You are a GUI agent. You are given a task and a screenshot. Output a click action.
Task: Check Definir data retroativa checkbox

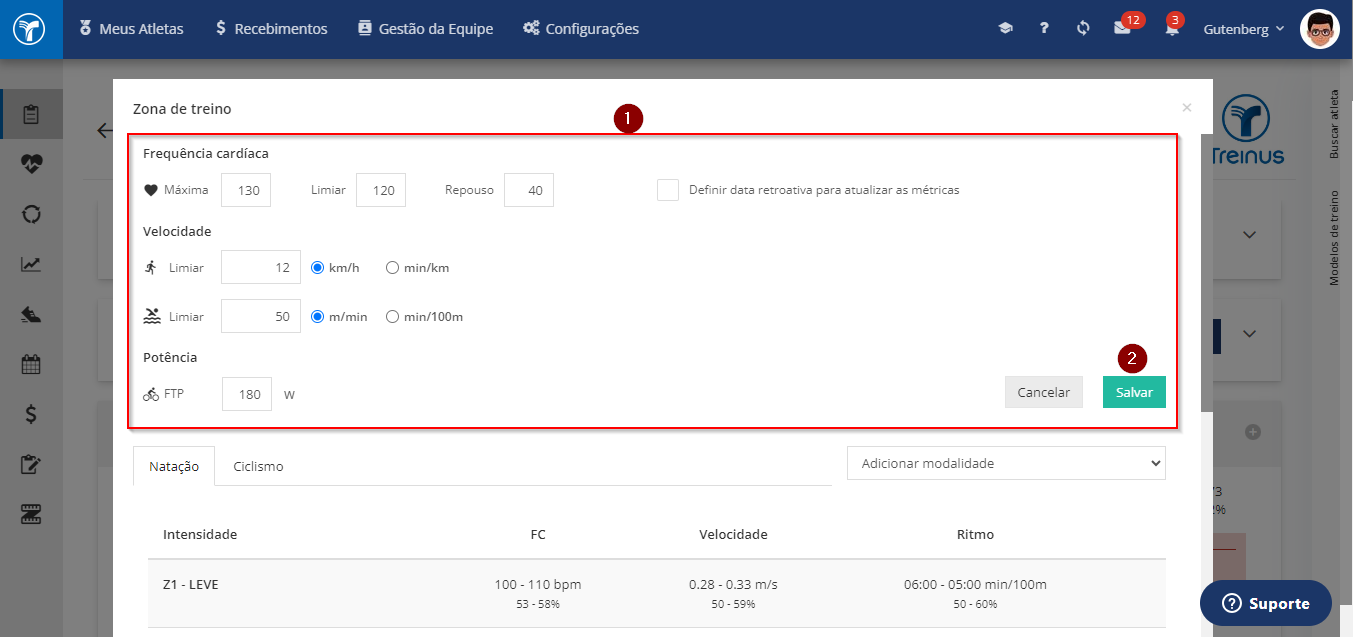(668, 190)
